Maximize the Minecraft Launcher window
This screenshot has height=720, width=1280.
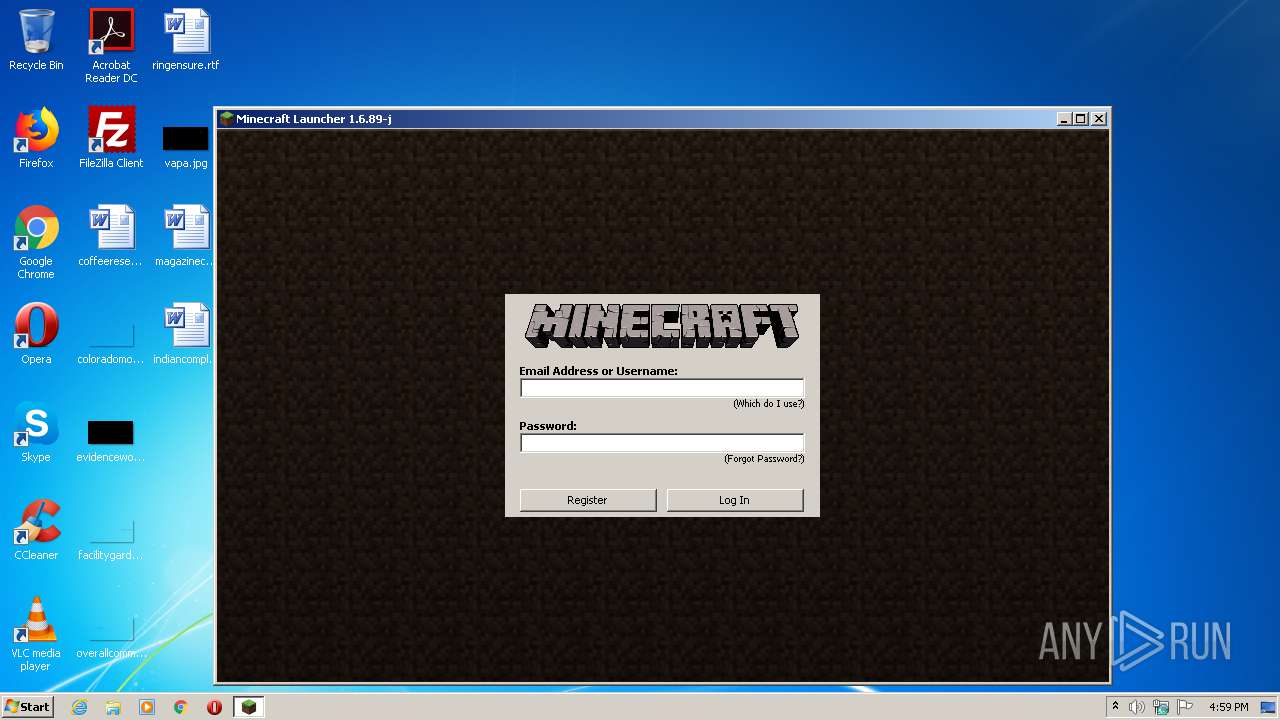click(x=1081, y=119)
